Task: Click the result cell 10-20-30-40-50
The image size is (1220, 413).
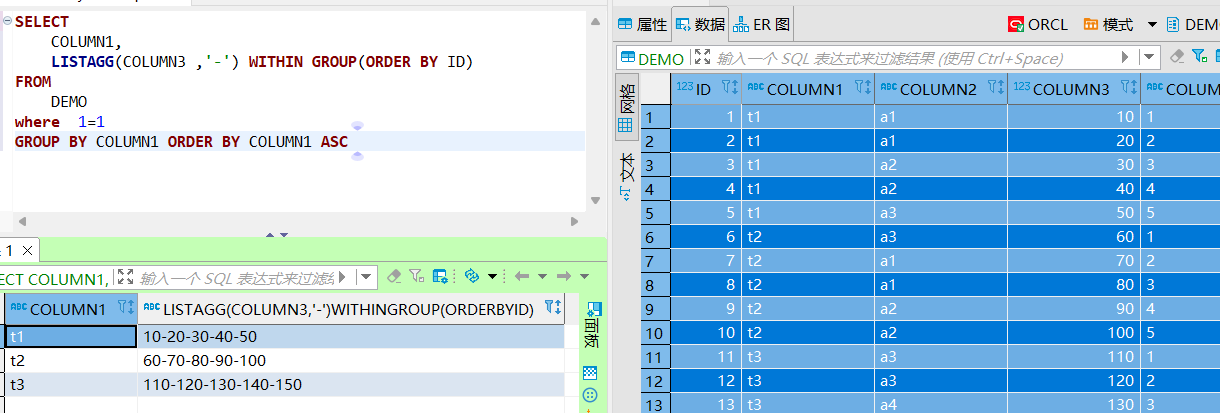Action: pos(351,337)
